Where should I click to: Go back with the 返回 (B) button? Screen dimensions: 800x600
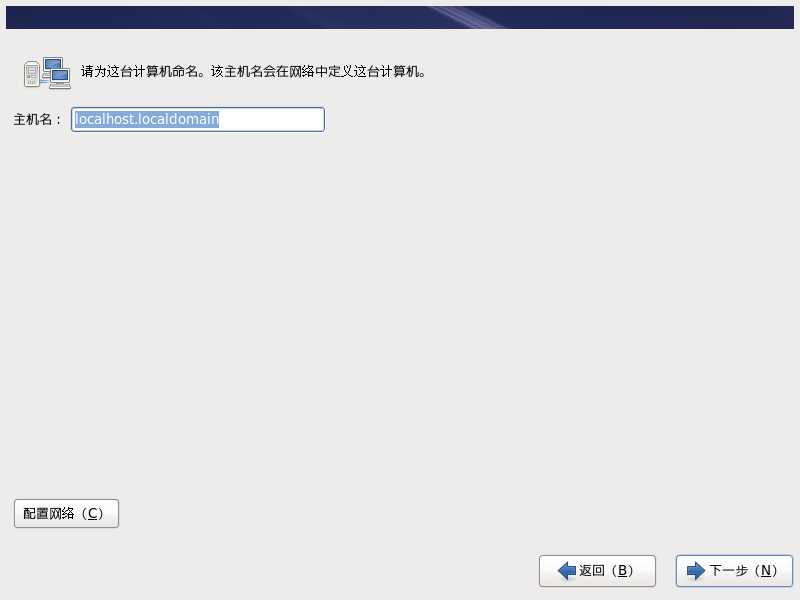pyautogui.click(x=597, y=570)
